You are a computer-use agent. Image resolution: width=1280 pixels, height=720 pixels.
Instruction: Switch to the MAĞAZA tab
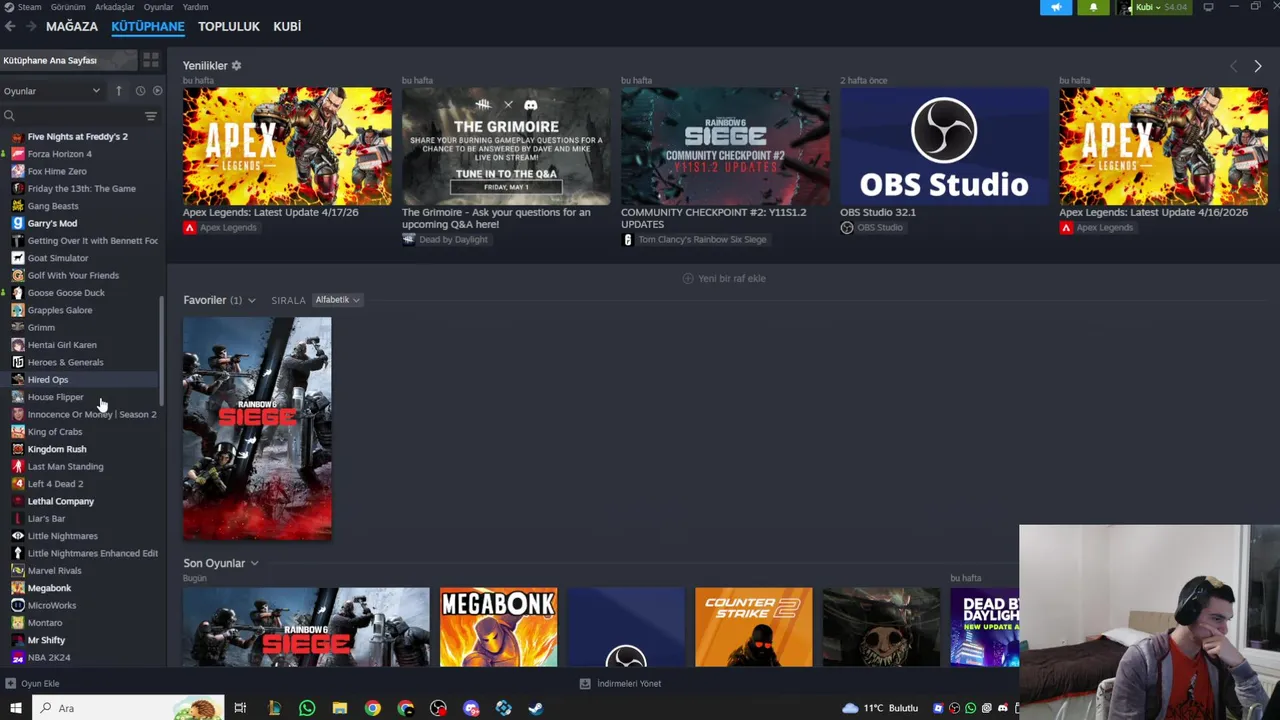[72, 27]
